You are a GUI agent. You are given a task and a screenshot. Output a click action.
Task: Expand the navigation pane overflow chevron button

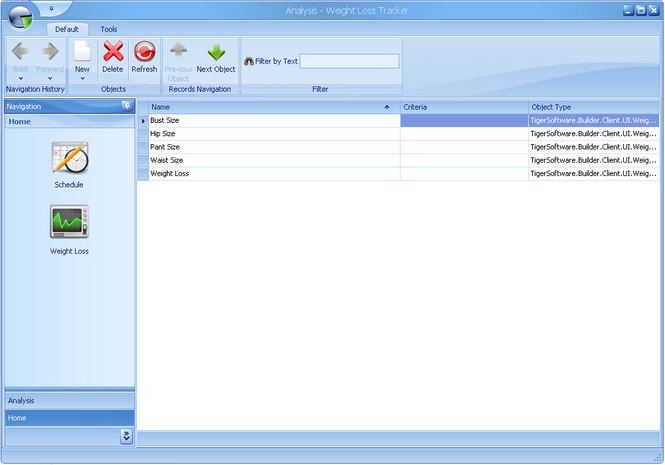point(126,436)
